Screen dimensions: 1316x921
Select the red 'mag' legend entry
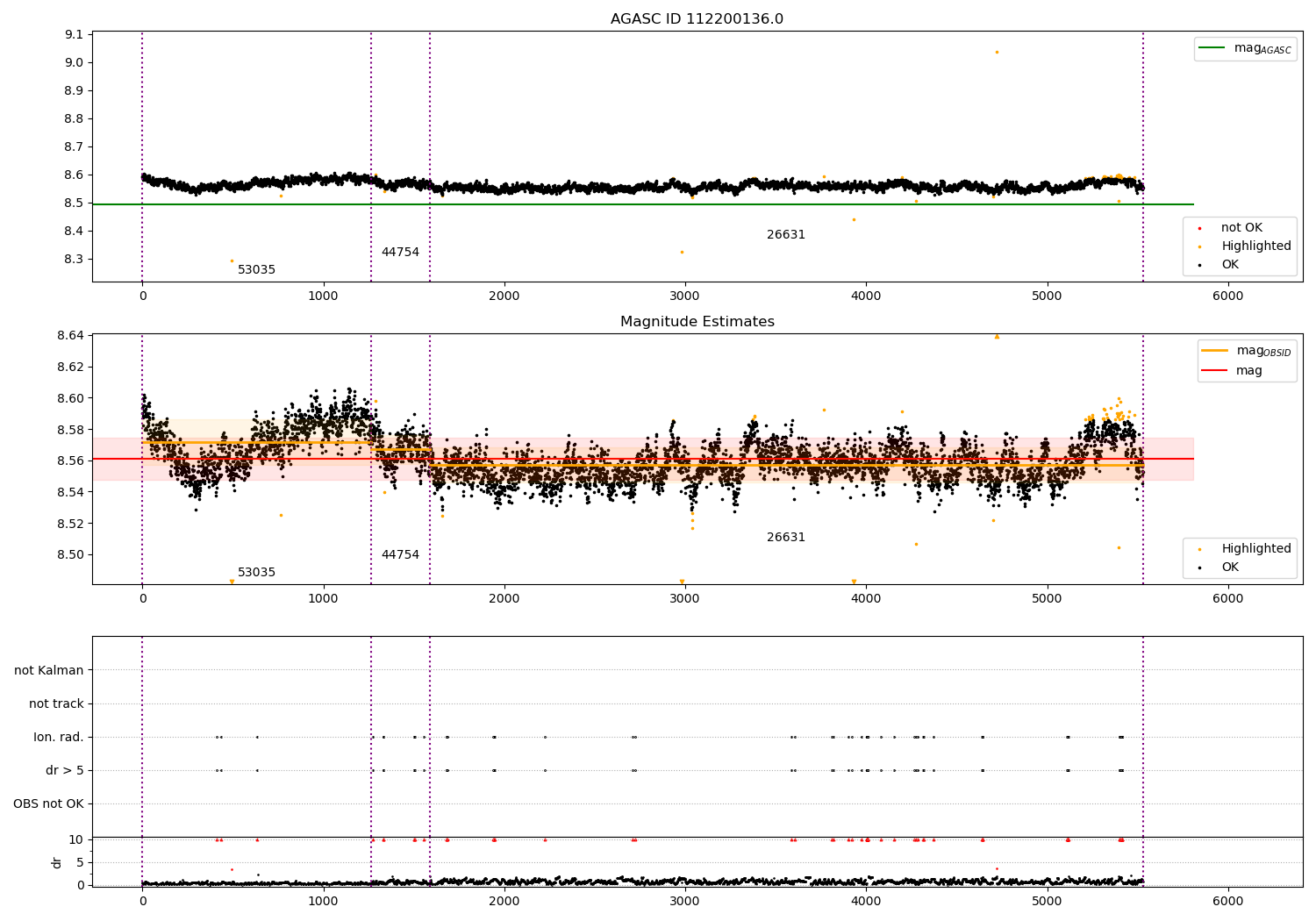tap(1232, 371)
